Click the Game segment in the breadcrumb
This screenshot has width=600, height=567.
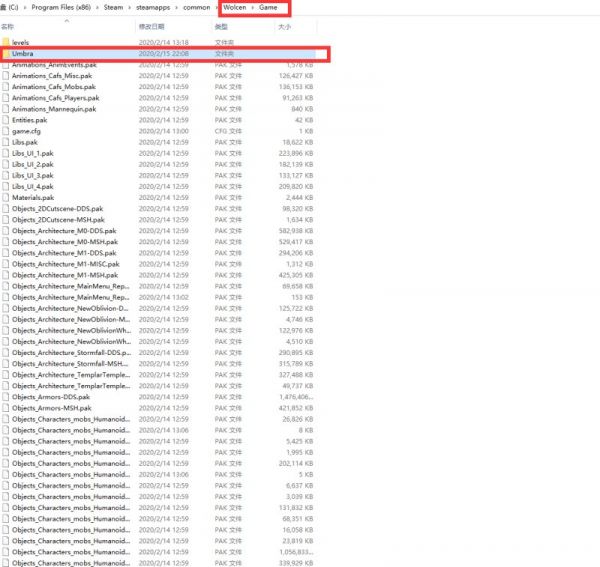pos(268,8)
